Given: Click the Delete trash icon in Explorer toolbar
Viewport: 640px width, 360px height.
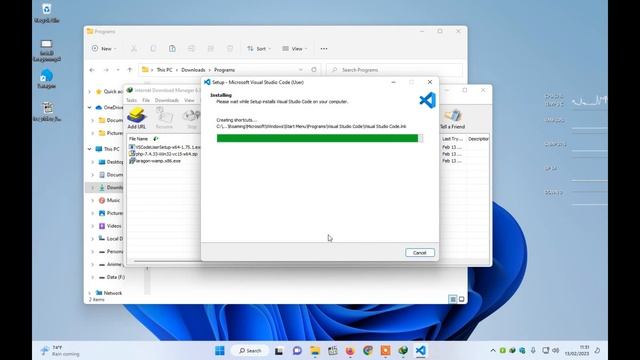Looking at the screenshot, I should (x=230, y=49).
